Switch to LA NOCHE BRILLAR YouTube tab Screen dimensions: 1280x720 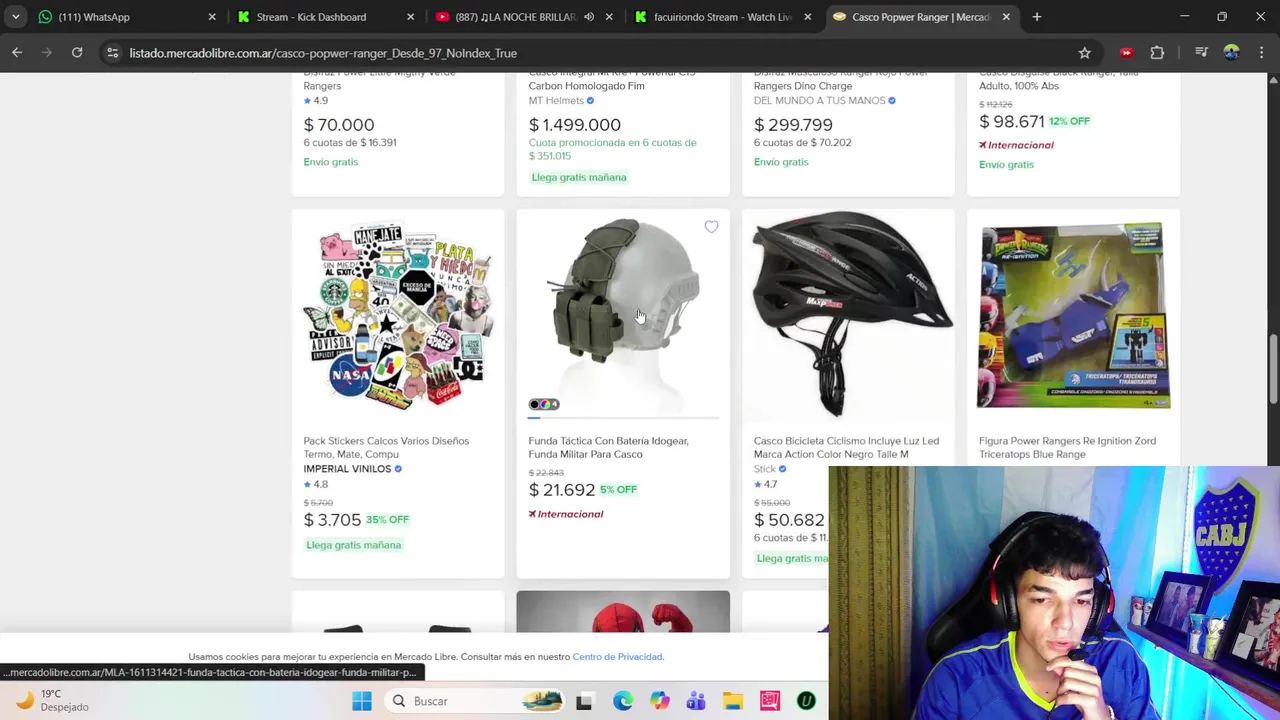tap(524, 17)
